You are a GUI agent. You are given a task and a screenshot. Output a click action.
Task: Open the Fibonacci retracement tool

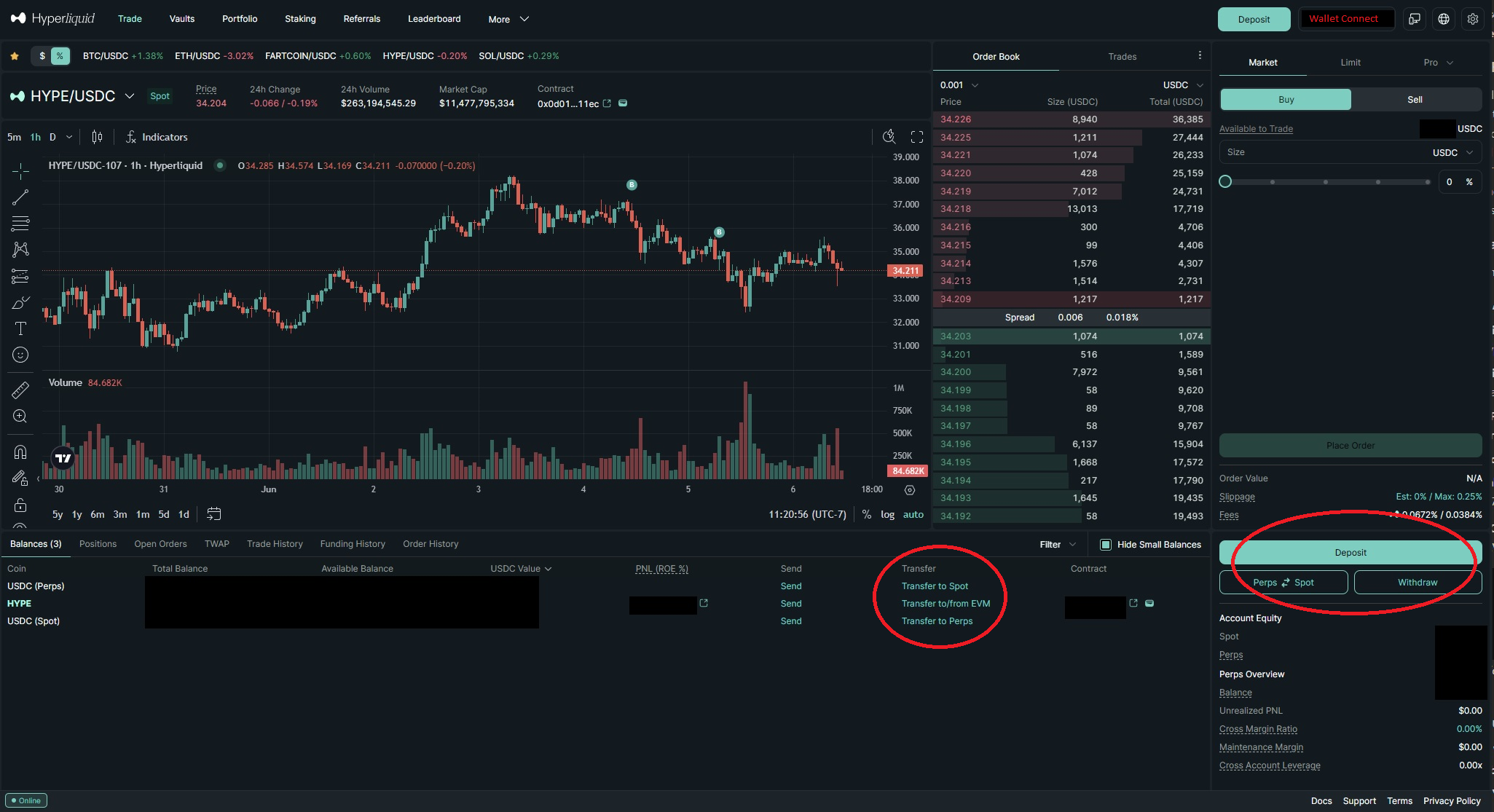tap(20, 223)
